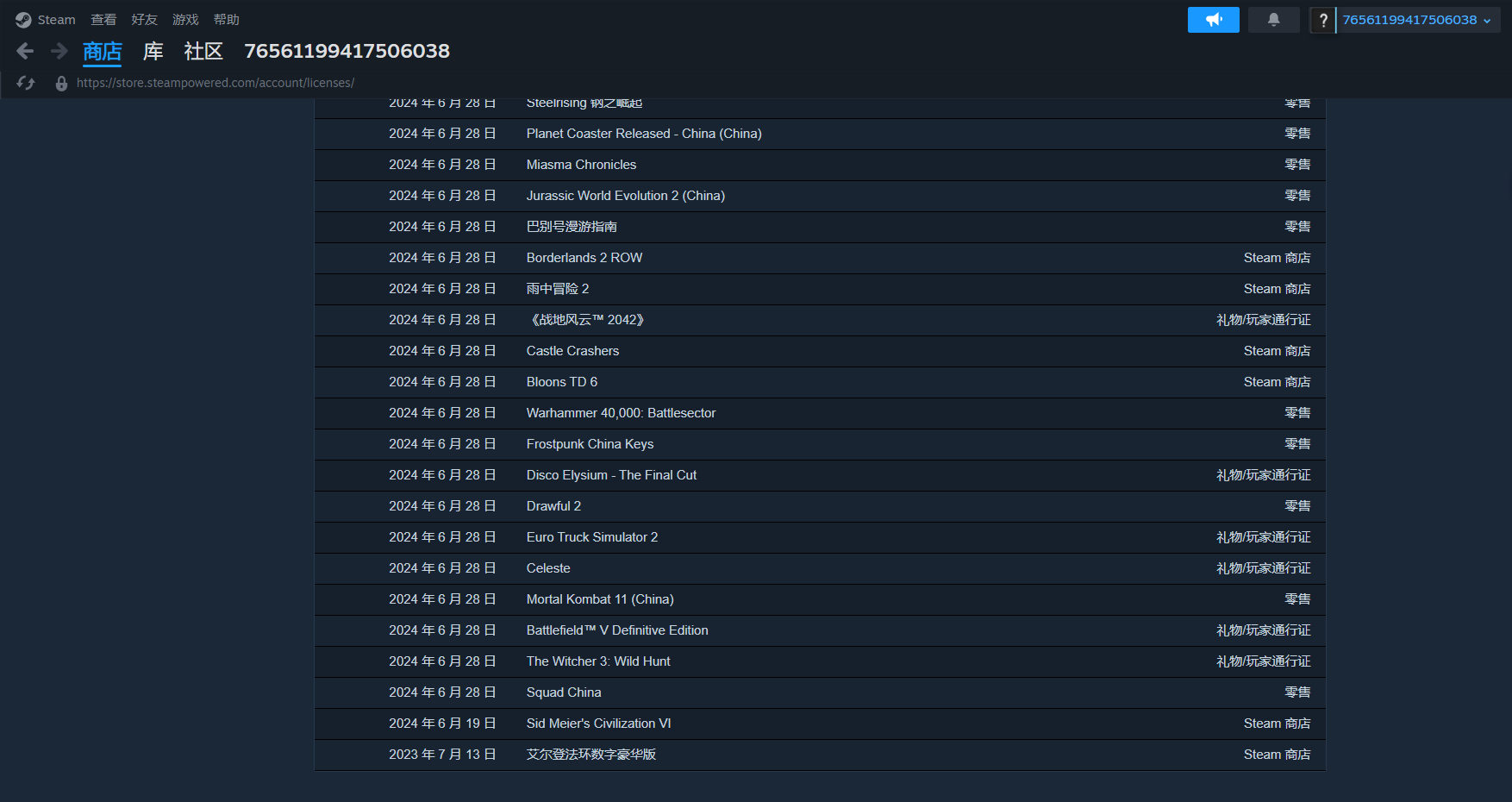The height and width of the screenshot is (802, 1512).
Task: Switch to the 商店 tab
Action: [103, 52]
